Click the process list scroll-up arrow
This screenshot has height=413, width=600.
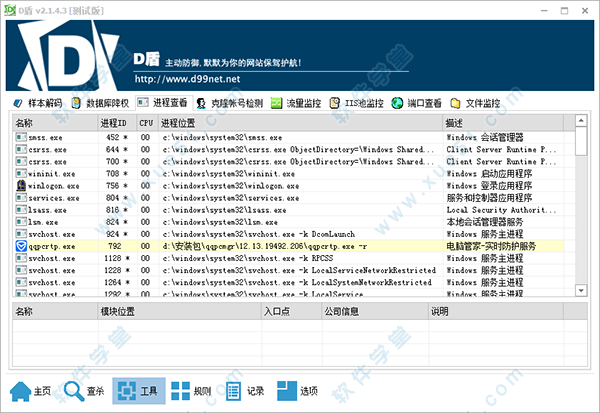coord(581,121)
